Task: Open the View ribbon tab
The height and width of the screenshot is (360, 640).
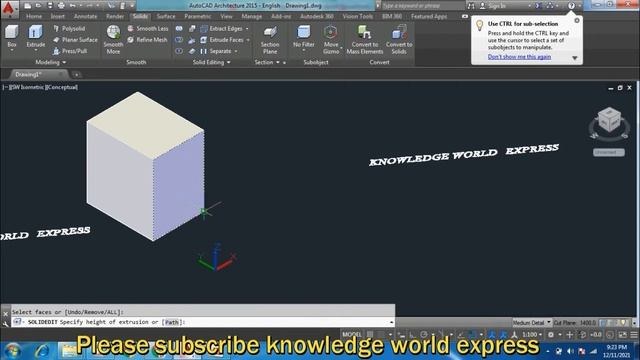Action: [226, 16]
